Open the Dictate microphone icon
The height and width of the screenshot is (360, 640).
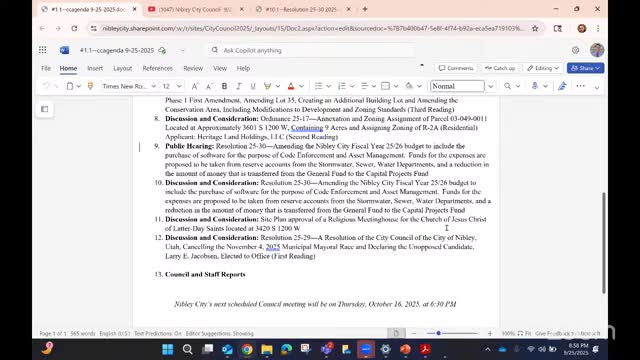point(535,86)
